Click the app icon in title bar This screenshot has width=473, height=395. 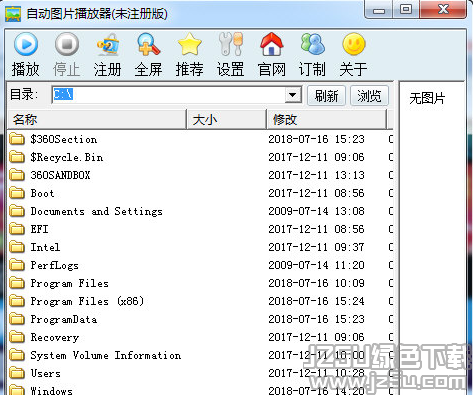point(13,14)
